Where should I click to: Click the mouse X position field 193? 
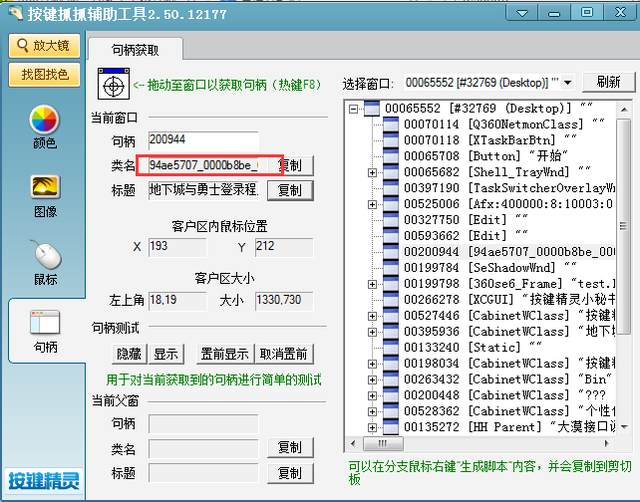tap(178, 247)
